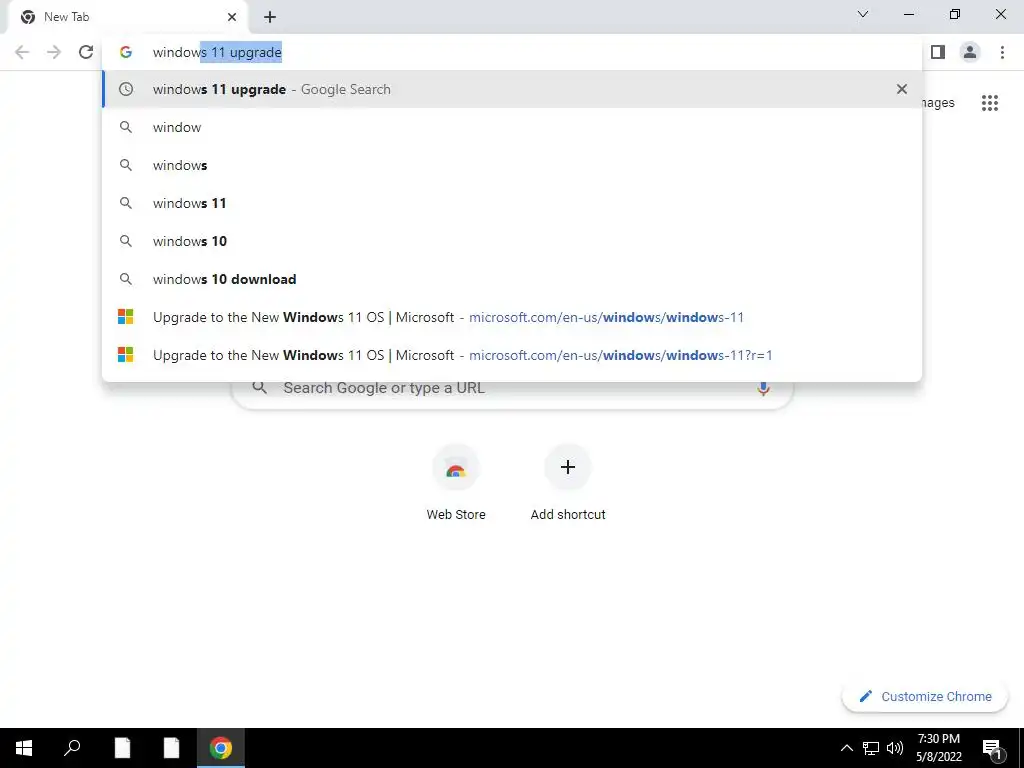Click the clock history icon of first suggestion
Image resolution: width=1024 pixels, height=768 pixels.
click(x=125, y=89)
